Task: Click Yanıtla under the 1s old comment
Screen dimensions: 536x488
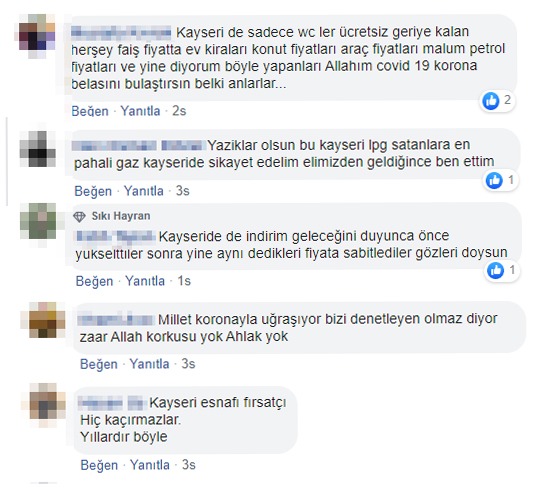Action: (x=145, y=281)
